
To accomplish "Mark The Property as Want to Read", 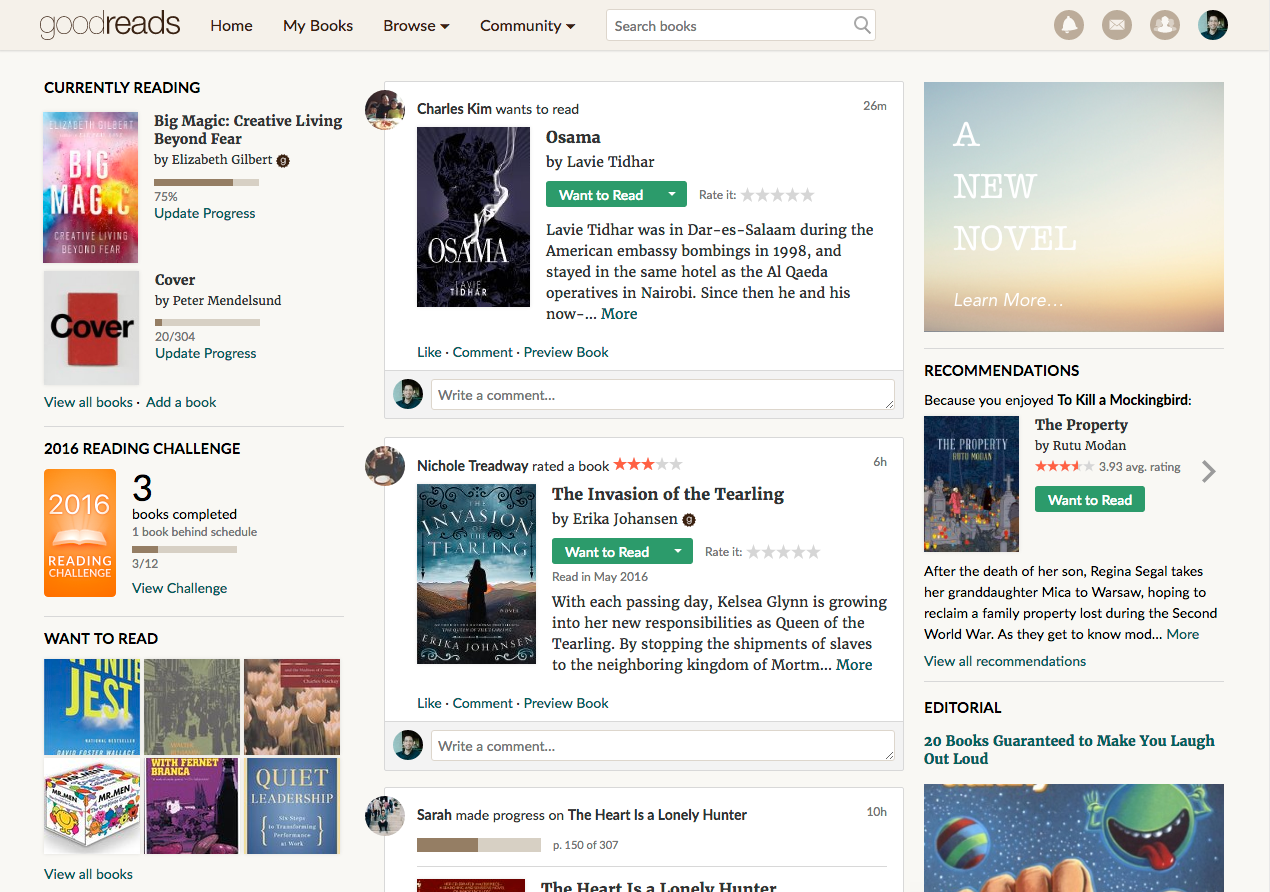I will click(x=1089, y=499).
